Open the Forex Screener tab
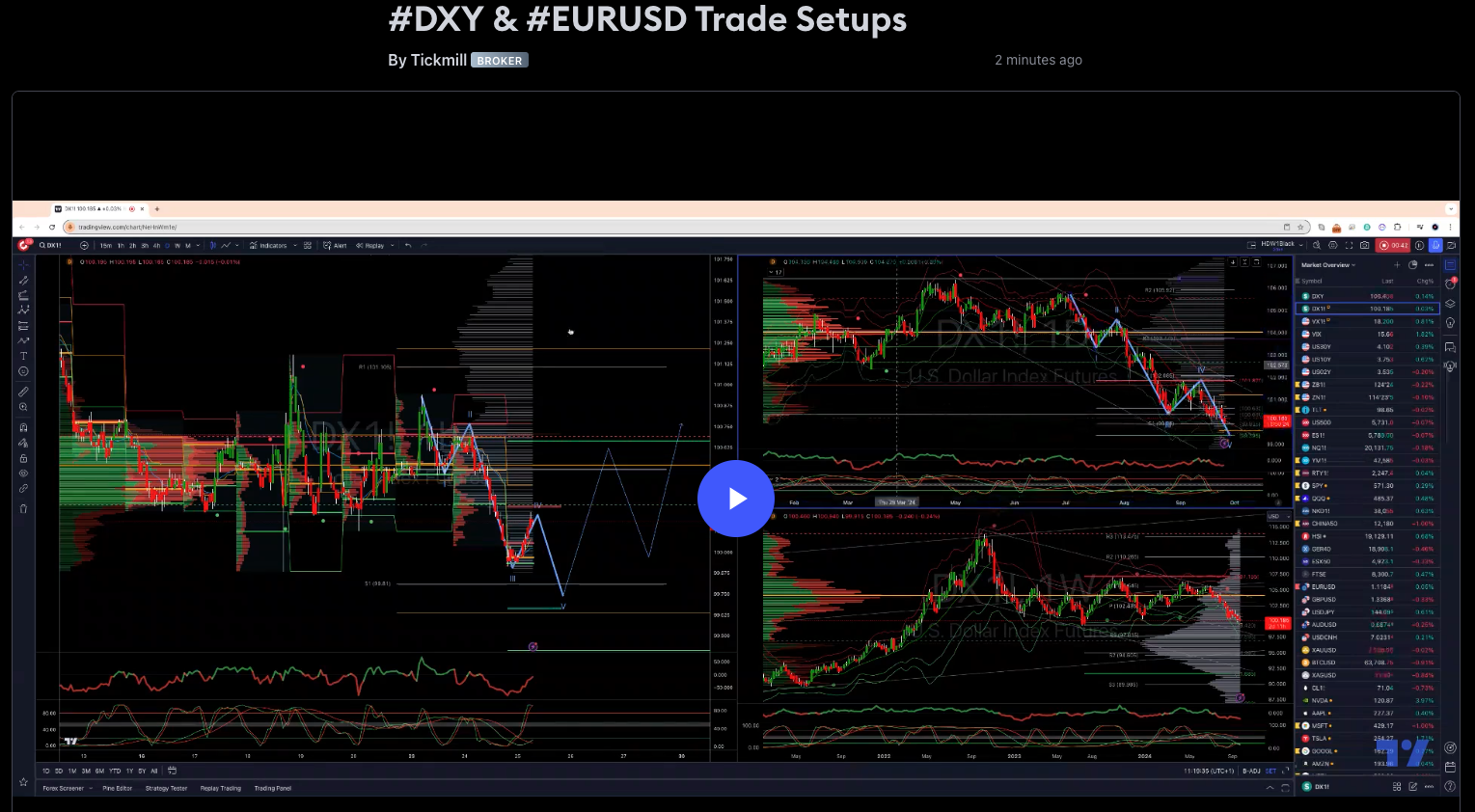 [64, 788]
